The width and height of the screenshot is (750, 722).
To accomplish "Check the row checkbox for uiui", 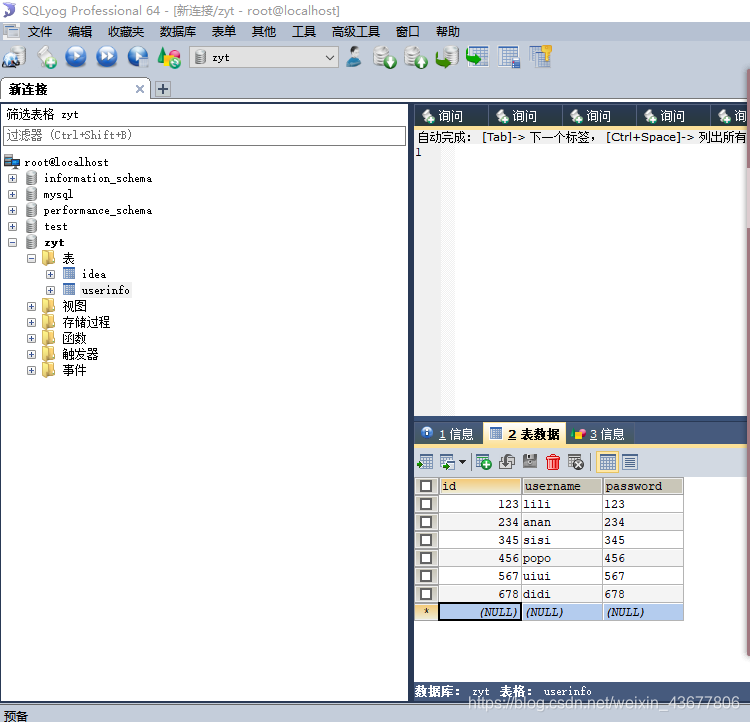I will [x=426, y=576].
